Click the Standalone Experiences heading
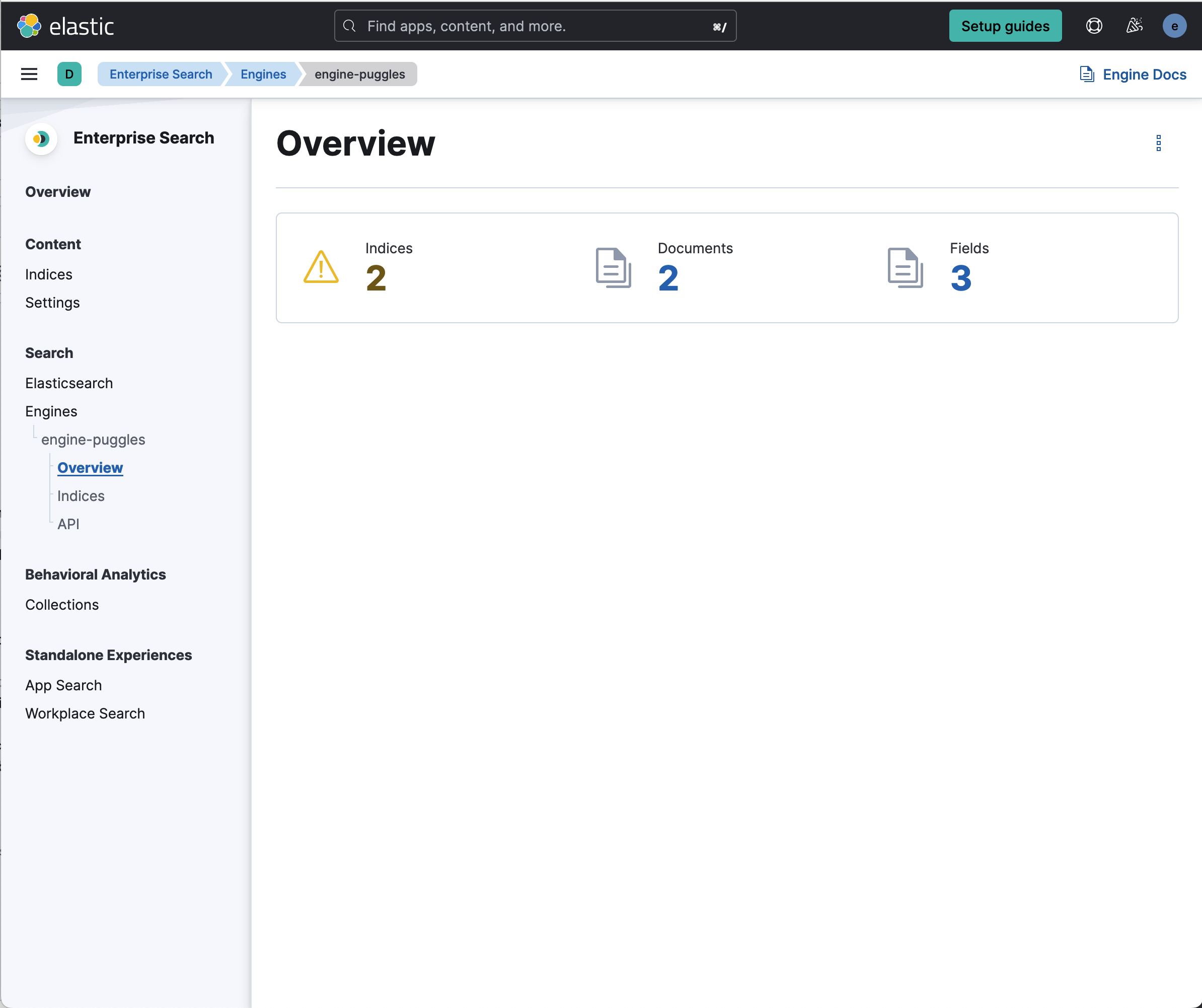This screenshot has width=1202, height=1008. coord(109,656)
